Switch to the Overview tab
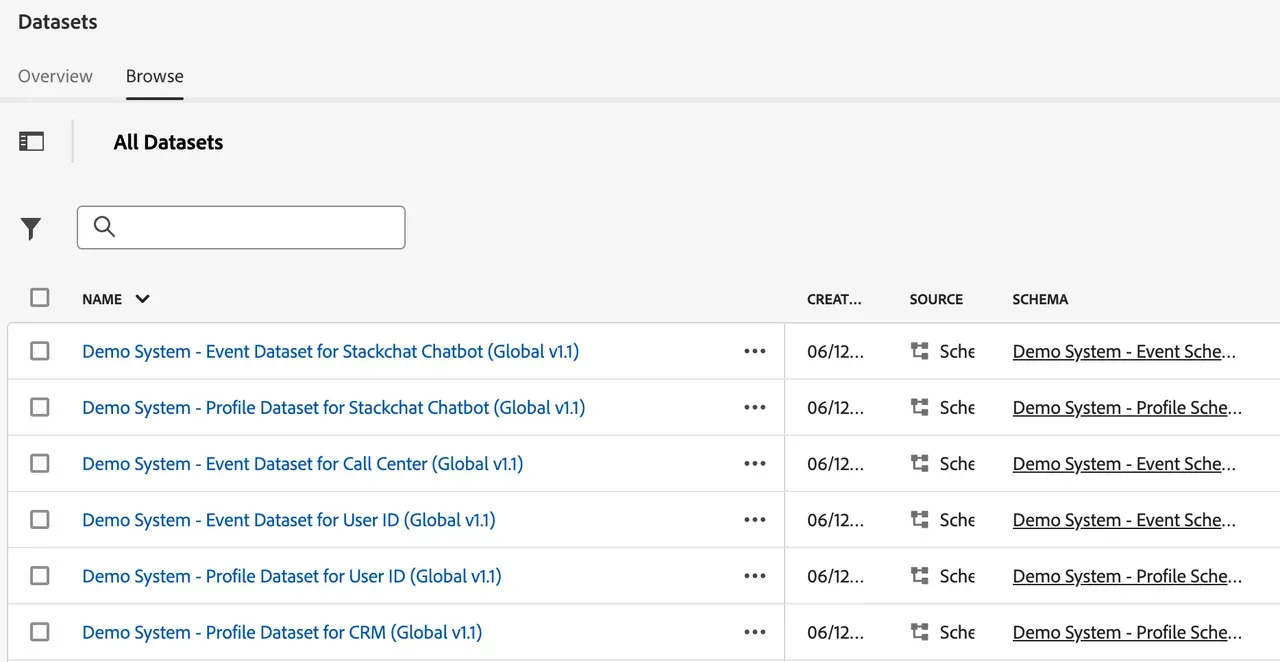 click(55, 76)
